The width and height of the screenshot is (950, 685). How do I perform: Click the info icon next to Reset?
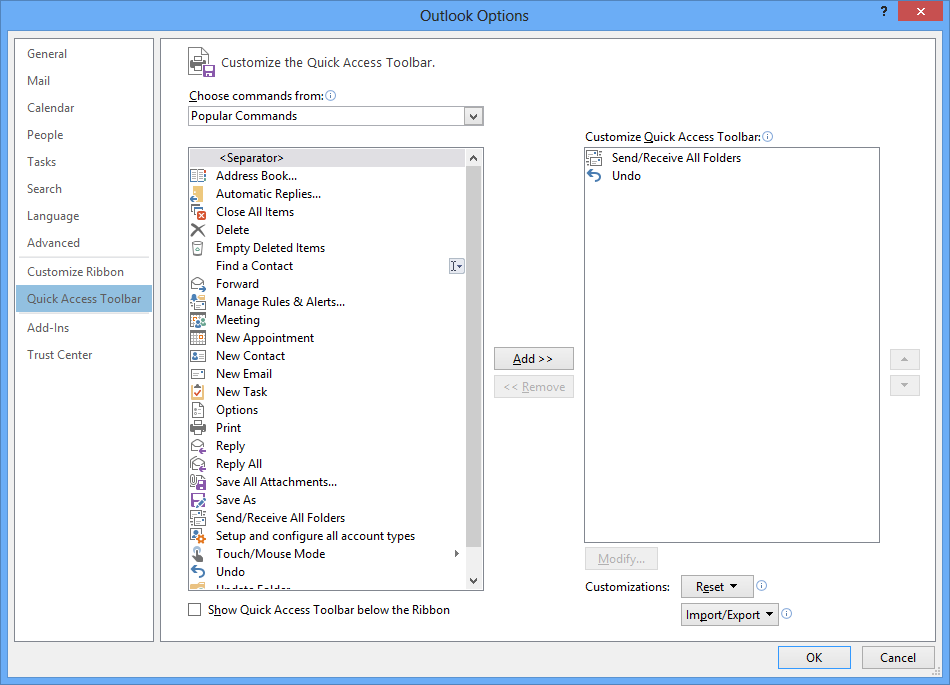tap(762, 586)
